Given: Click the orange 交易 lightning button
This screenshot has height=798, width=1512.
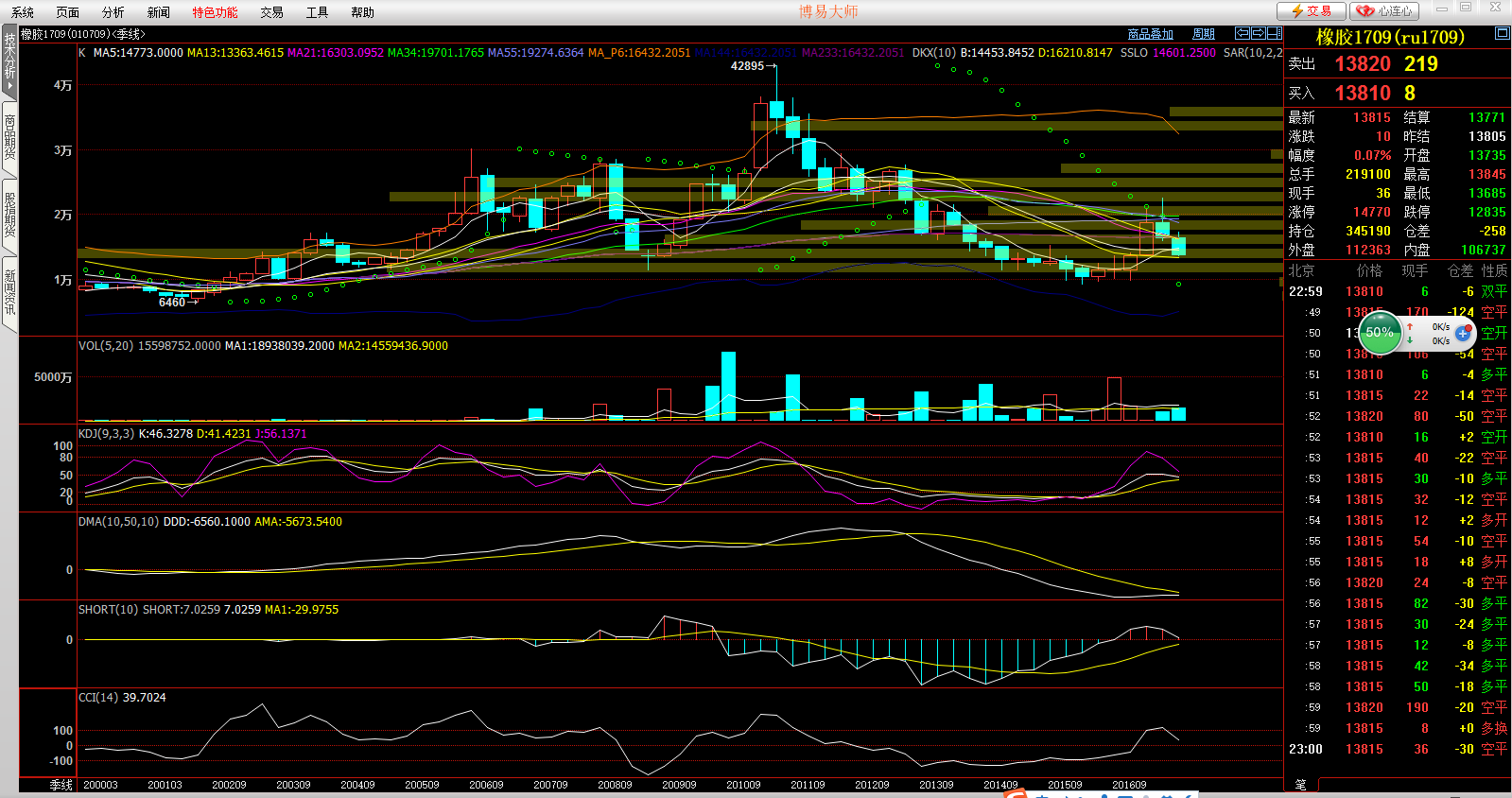Looking at the screenshot, I should pos(1311,10).
